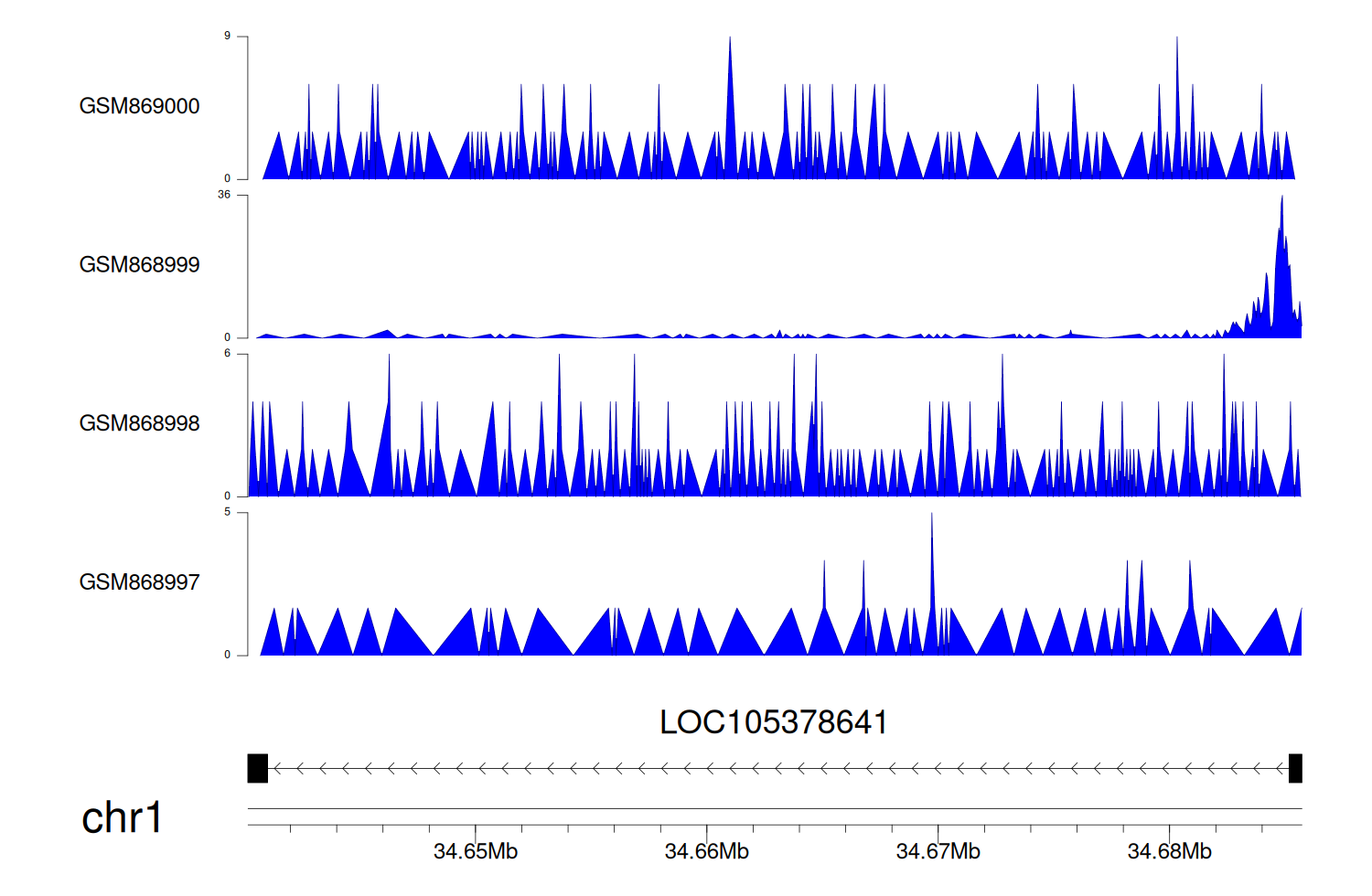Click the y-axis maximum 5 on GSM868997
1372x896 pixels.
(x=228, y=512)
